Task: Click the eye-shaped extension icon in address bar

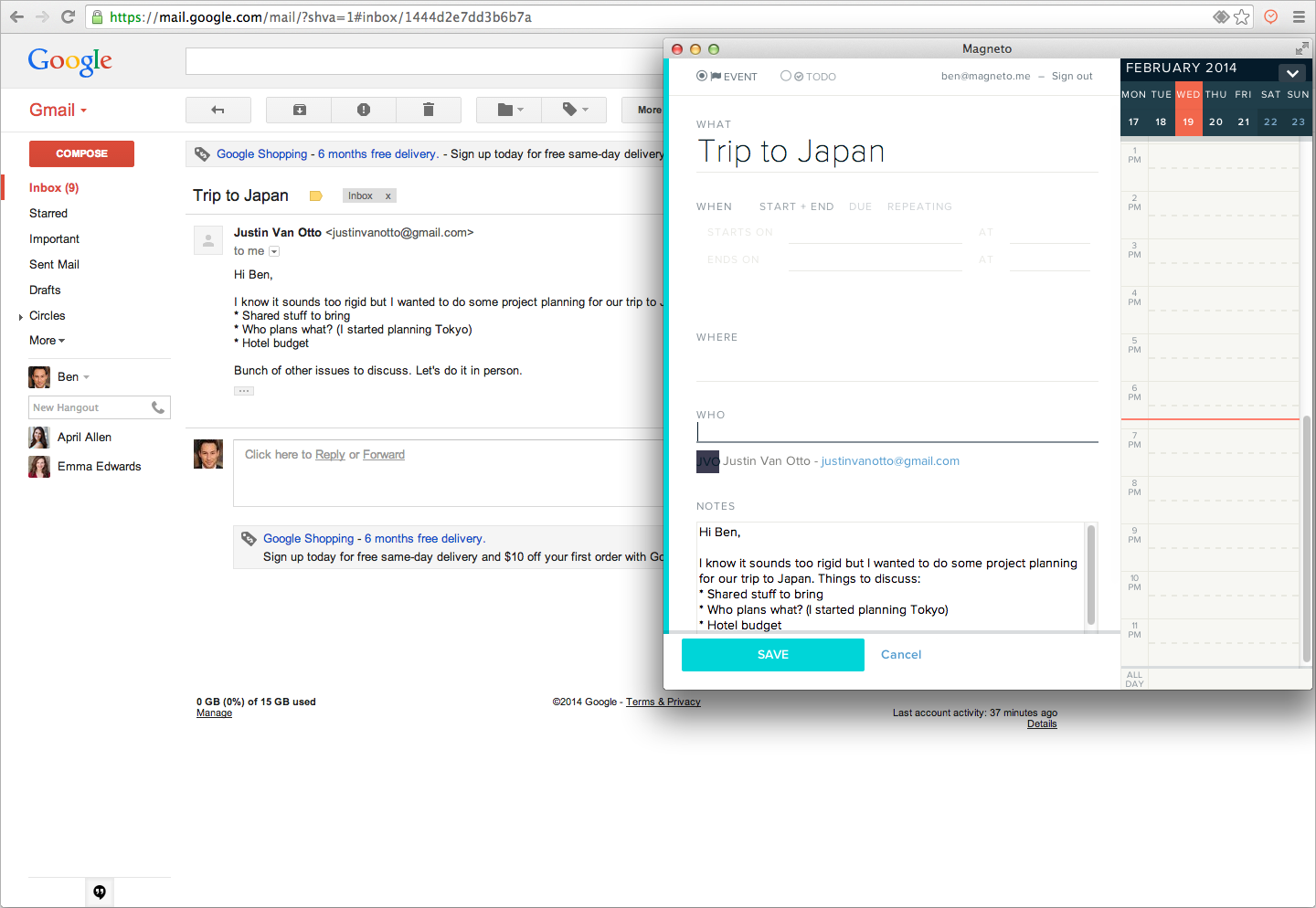Action: coord(1221,16)
